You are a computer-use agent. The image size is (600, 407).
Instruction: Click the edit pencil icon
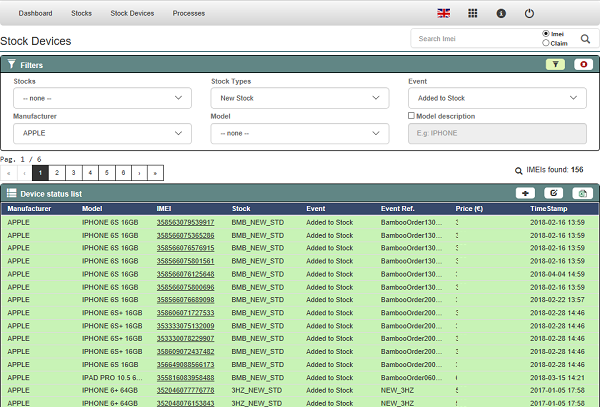click(x=555, y=192)
